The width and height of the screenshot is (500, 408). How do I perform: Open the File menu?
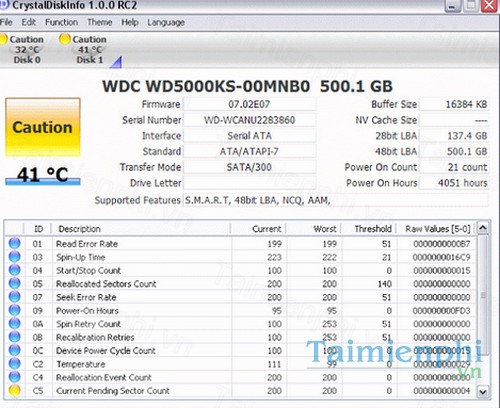(6, 22)
